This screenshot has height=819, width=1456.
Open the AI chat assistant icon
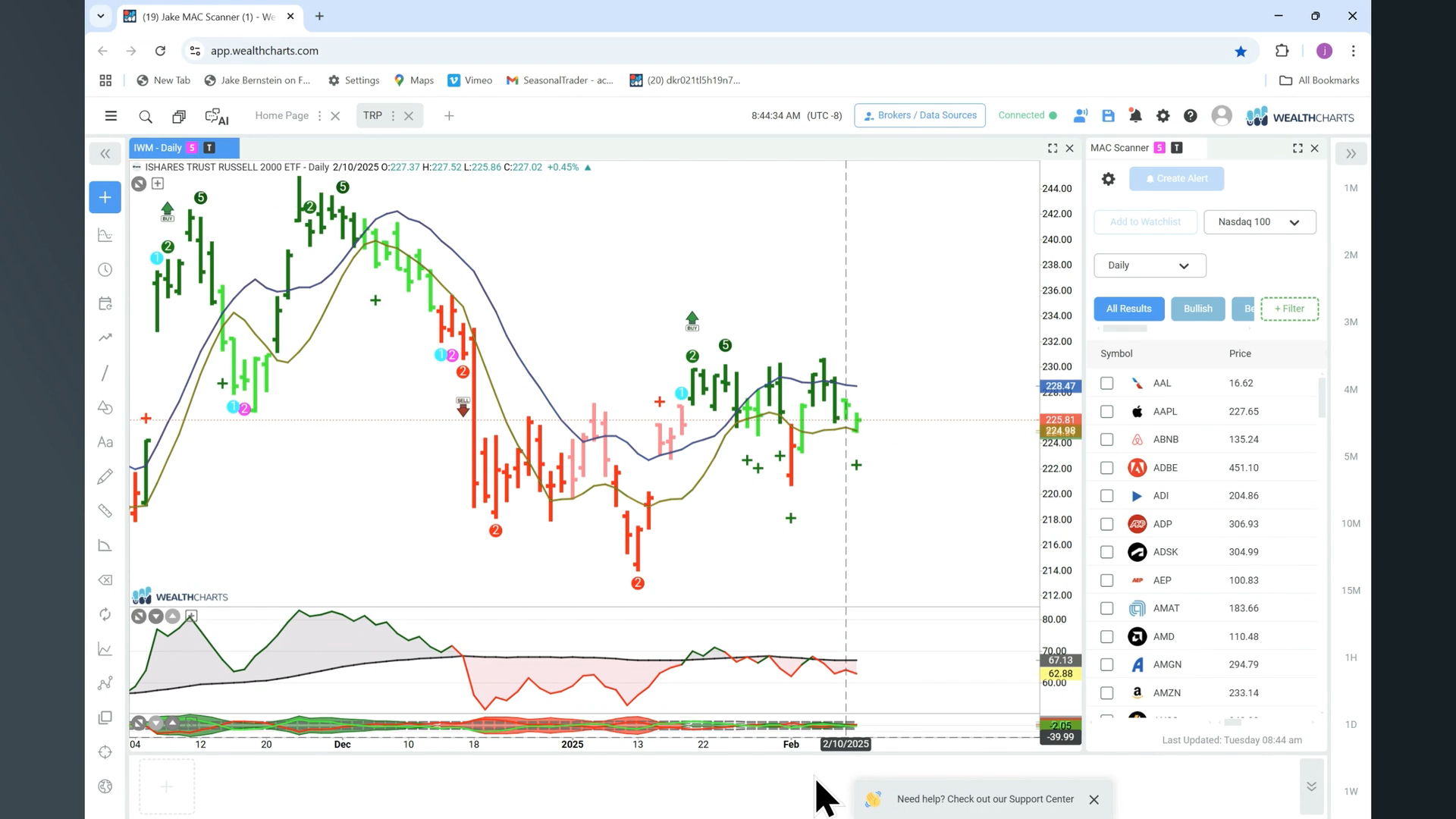tap(217, 116)
